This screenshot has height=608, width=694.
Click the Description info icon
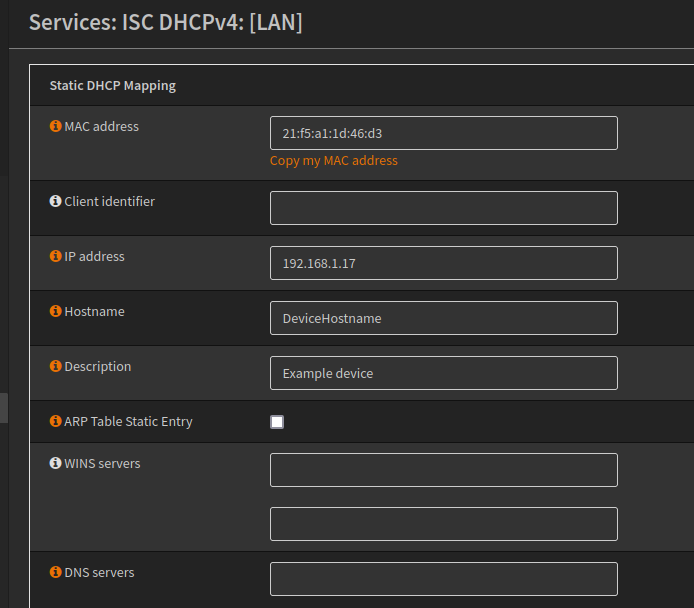click(x=55, y=366)
